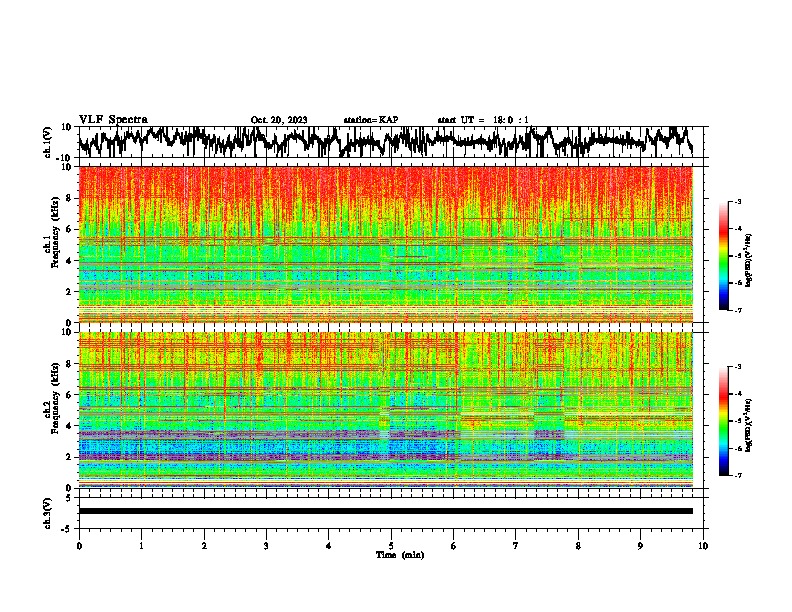The height and width of the screenshot is (612, 792).
Task: Click the ch.2 spectrogram panel
Action: tap(385, 410)
